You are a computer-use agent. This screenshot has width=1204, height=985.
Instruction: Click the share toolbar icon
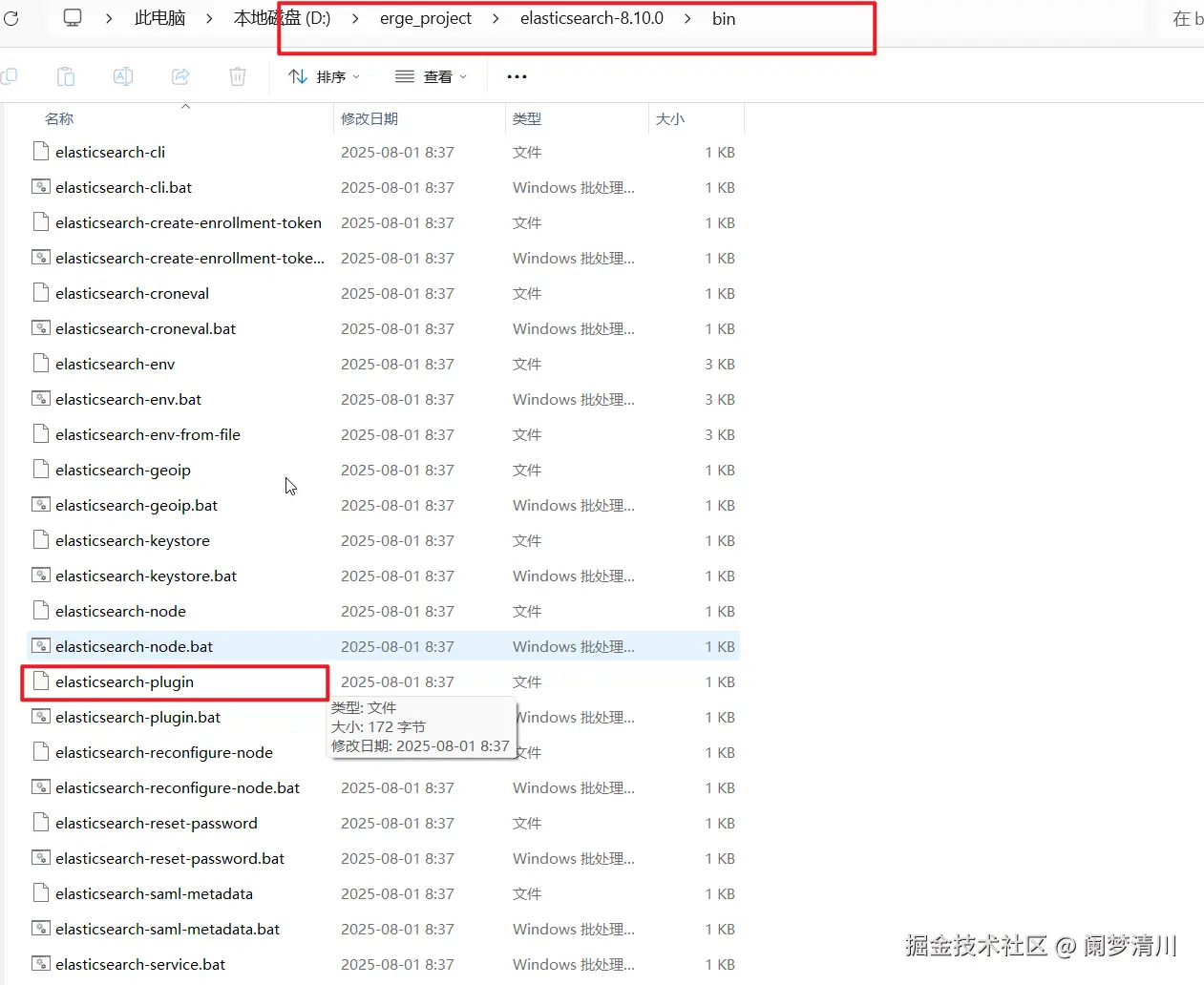(x=180, y=76)
